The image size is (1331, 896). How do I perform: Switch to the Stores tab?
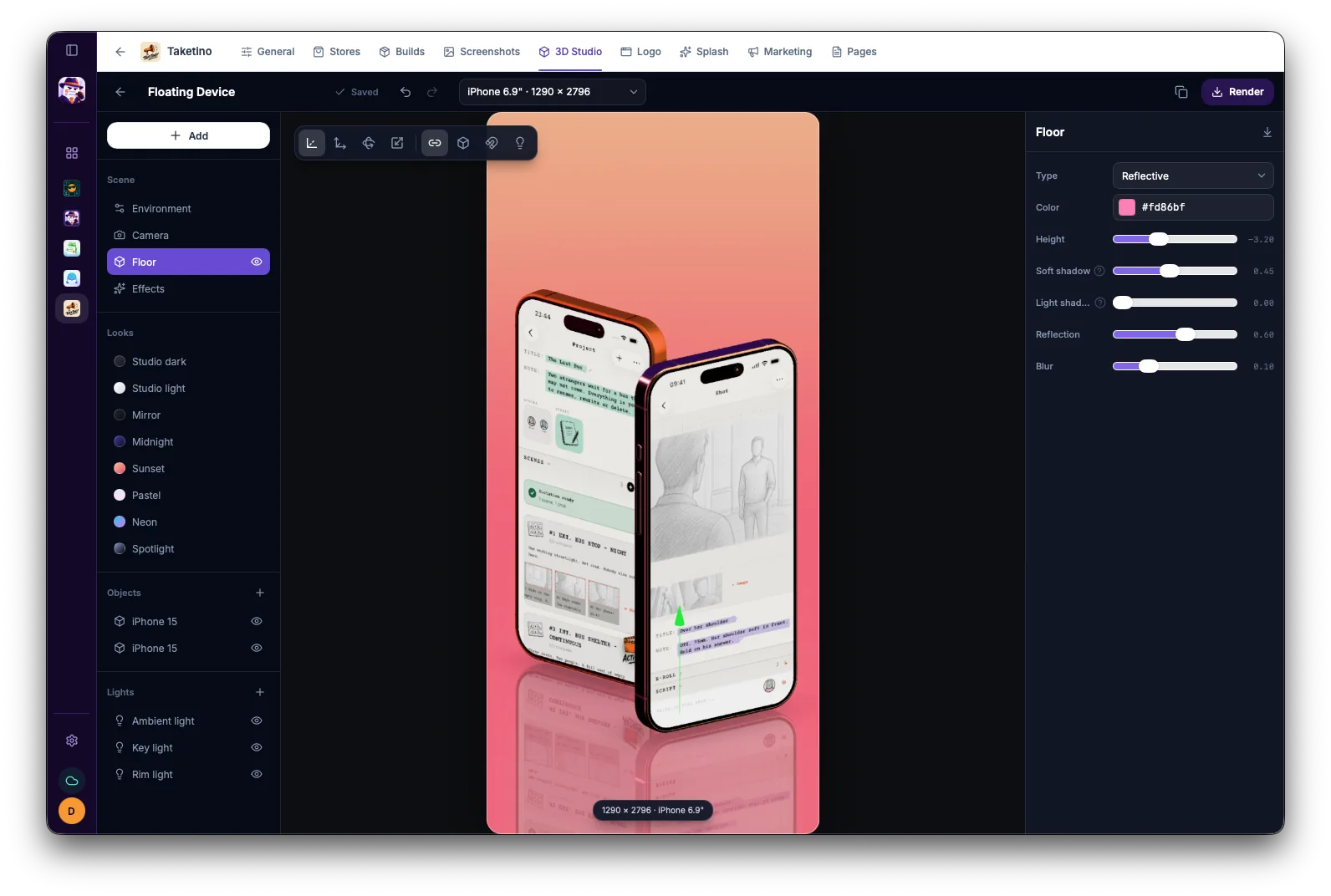(337, 52)
